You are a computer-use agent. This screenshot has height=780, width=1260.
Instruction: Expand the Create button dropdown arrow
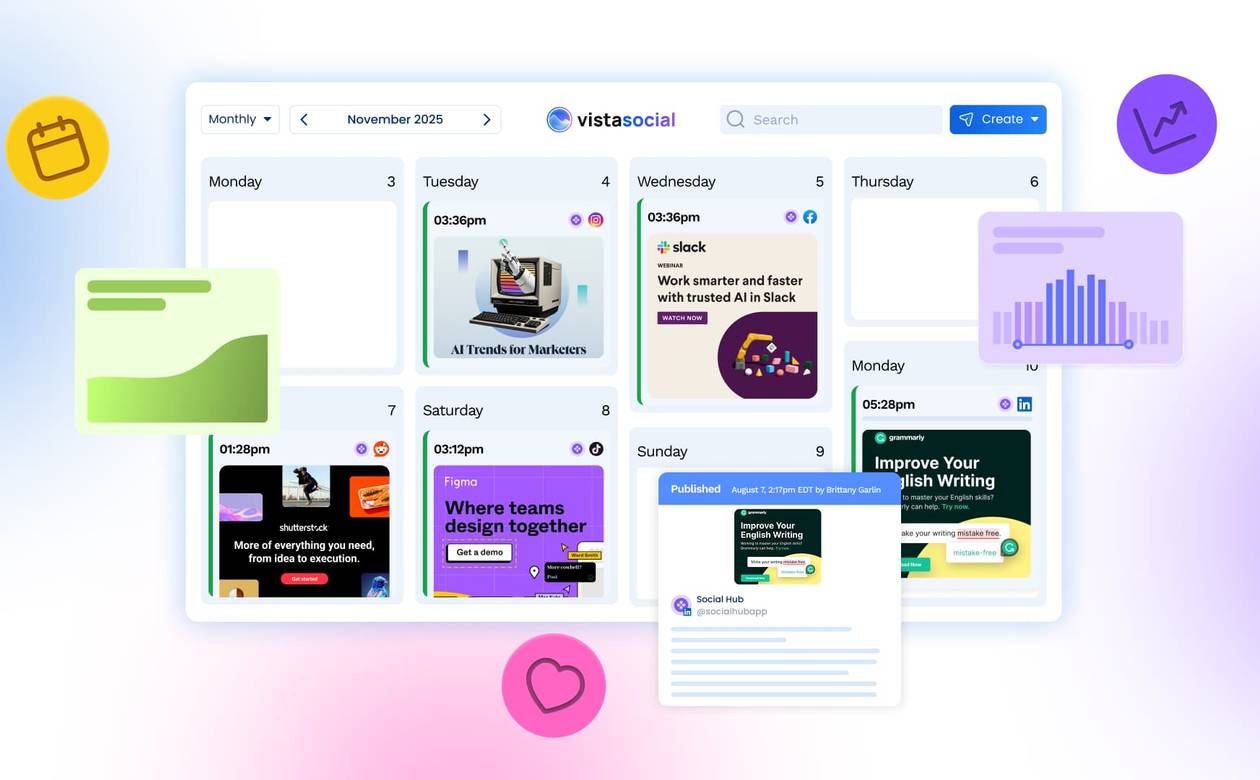(1034, 119)
